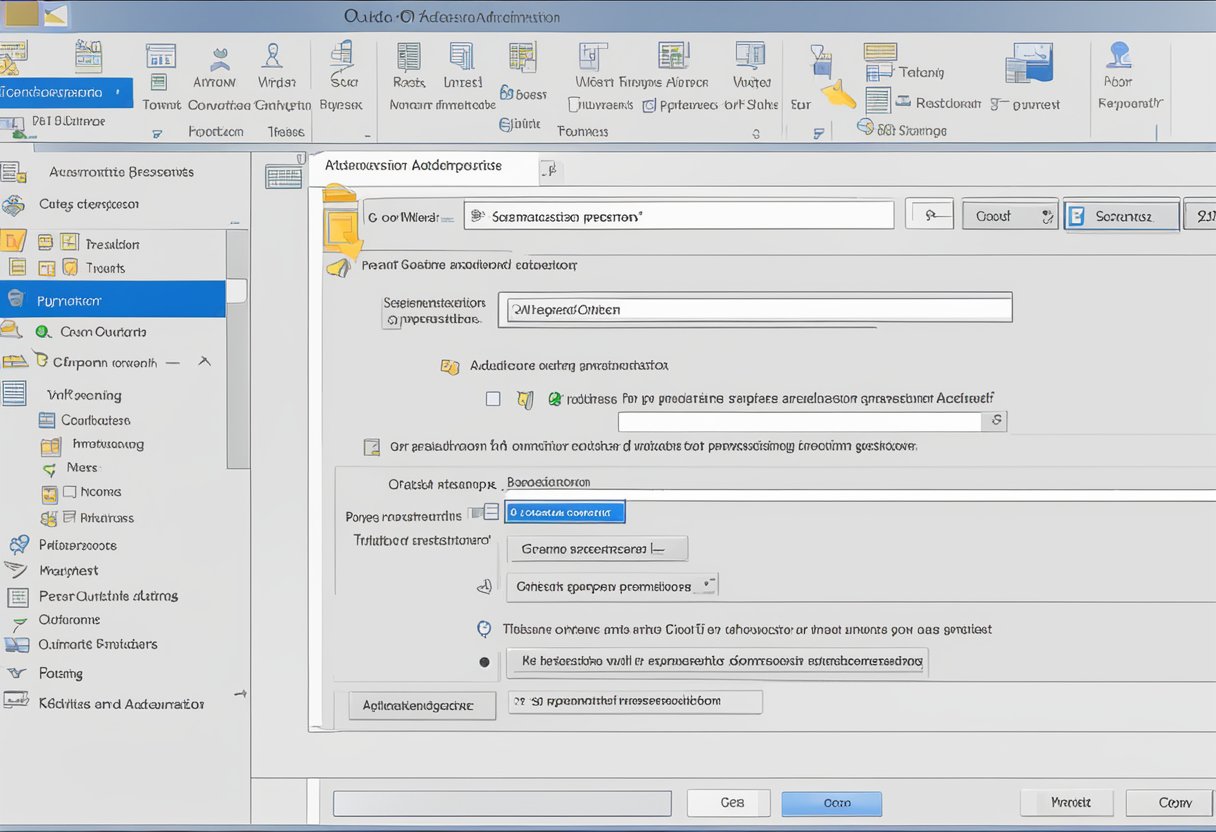Image resolution: width=1216 pixels, height=832 pixels.
Task: Click the trash bin icon on "Pyrnokcrr" row
Action: point(14,299)
